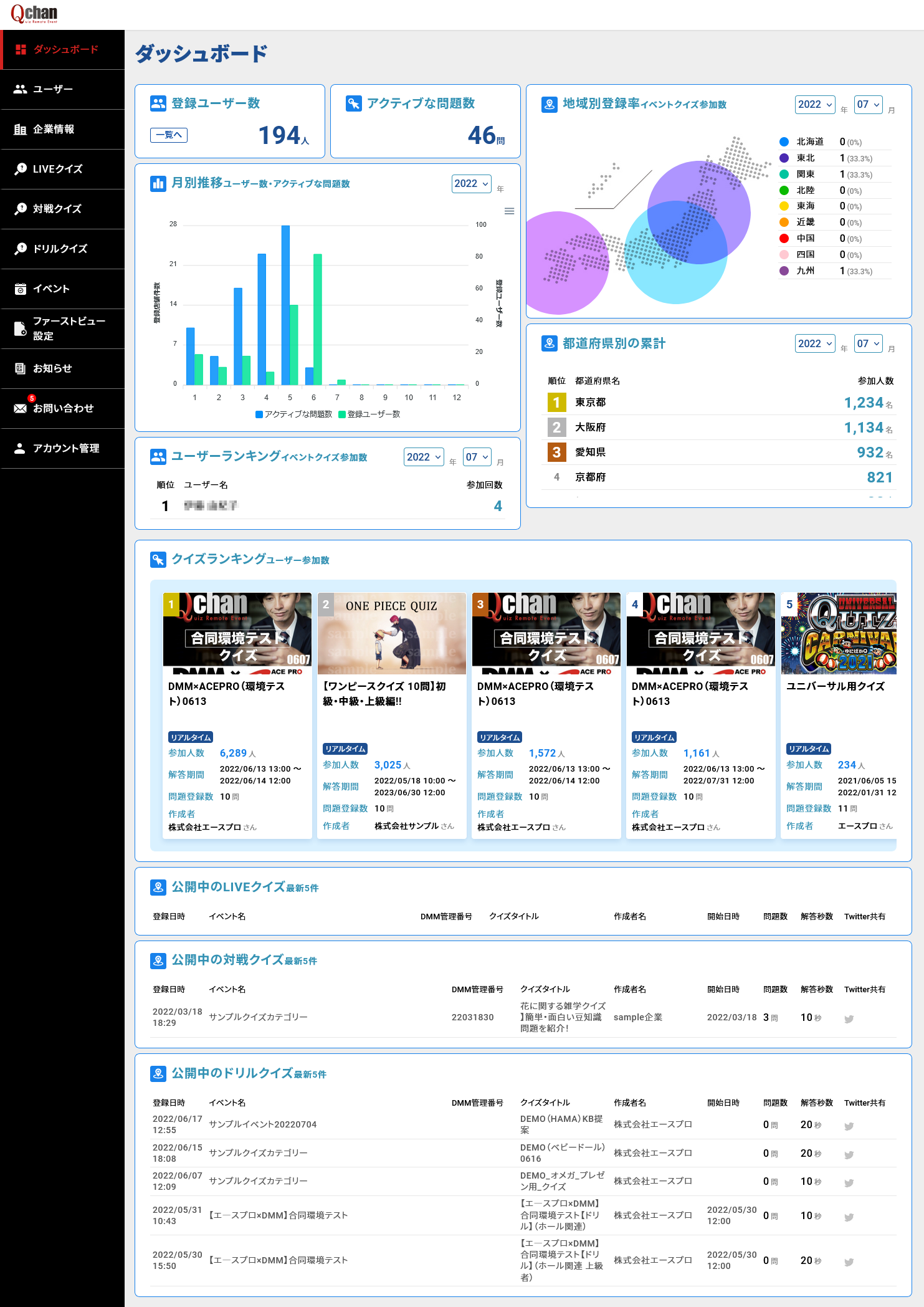The height and width of the screenshot is (1307, 924).
Task: Click the 九州 purple legend color dot
Action: (784, 271)
